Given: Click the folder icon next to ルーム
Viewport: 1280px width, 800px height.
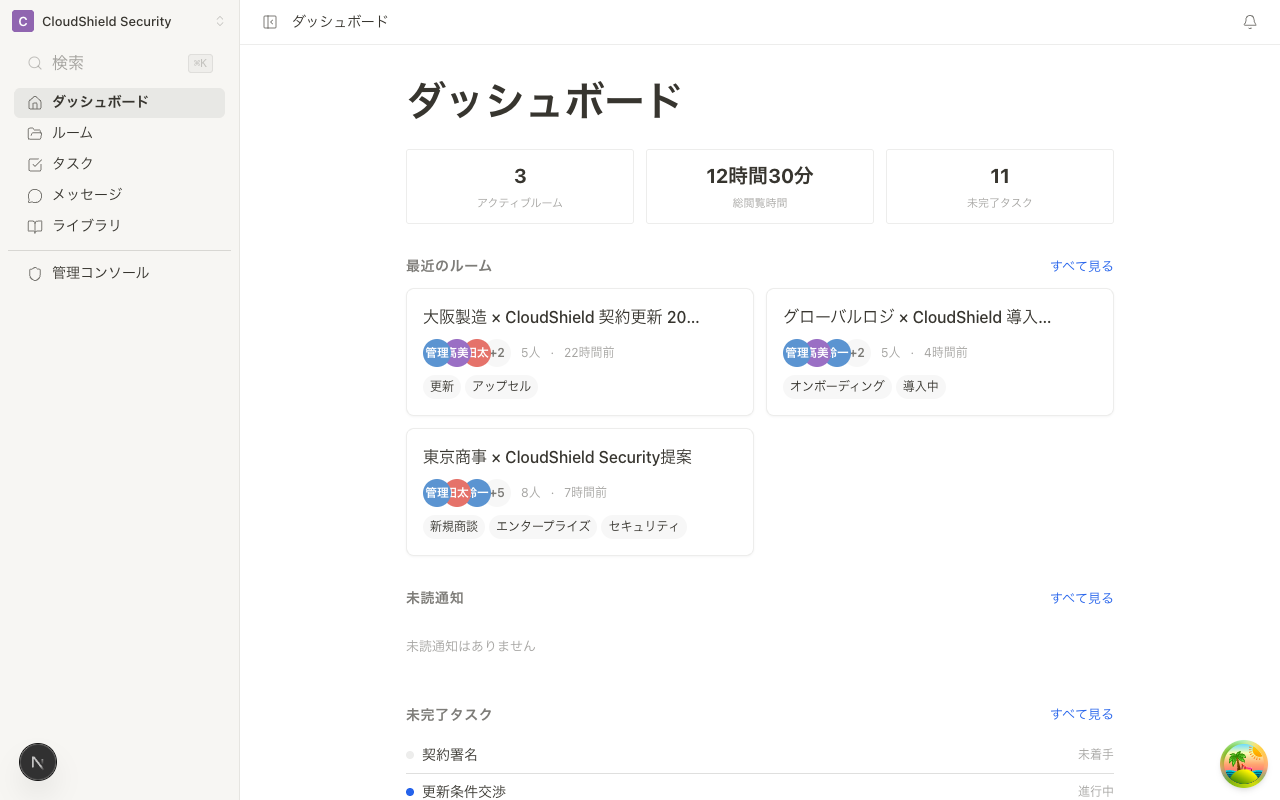Looking at the screenshot, I should (35, 132).
